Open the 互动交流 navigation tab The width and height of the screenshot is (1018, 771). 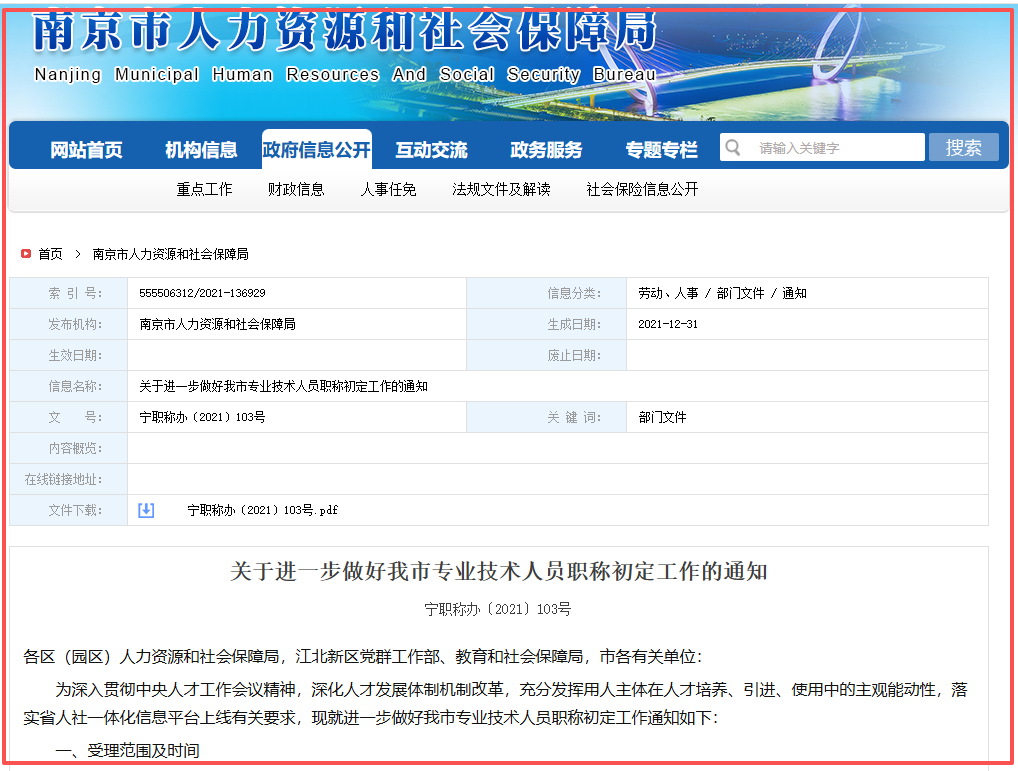click(x=431, y=150)
